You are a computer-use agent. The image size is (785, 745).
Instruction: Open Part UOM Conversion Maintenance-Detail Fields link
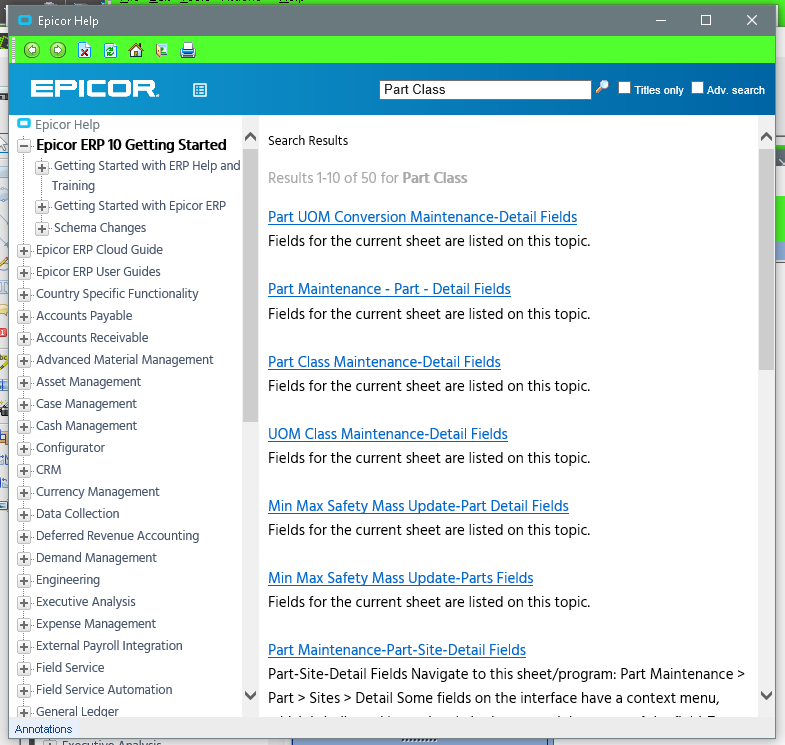[423, 217]
